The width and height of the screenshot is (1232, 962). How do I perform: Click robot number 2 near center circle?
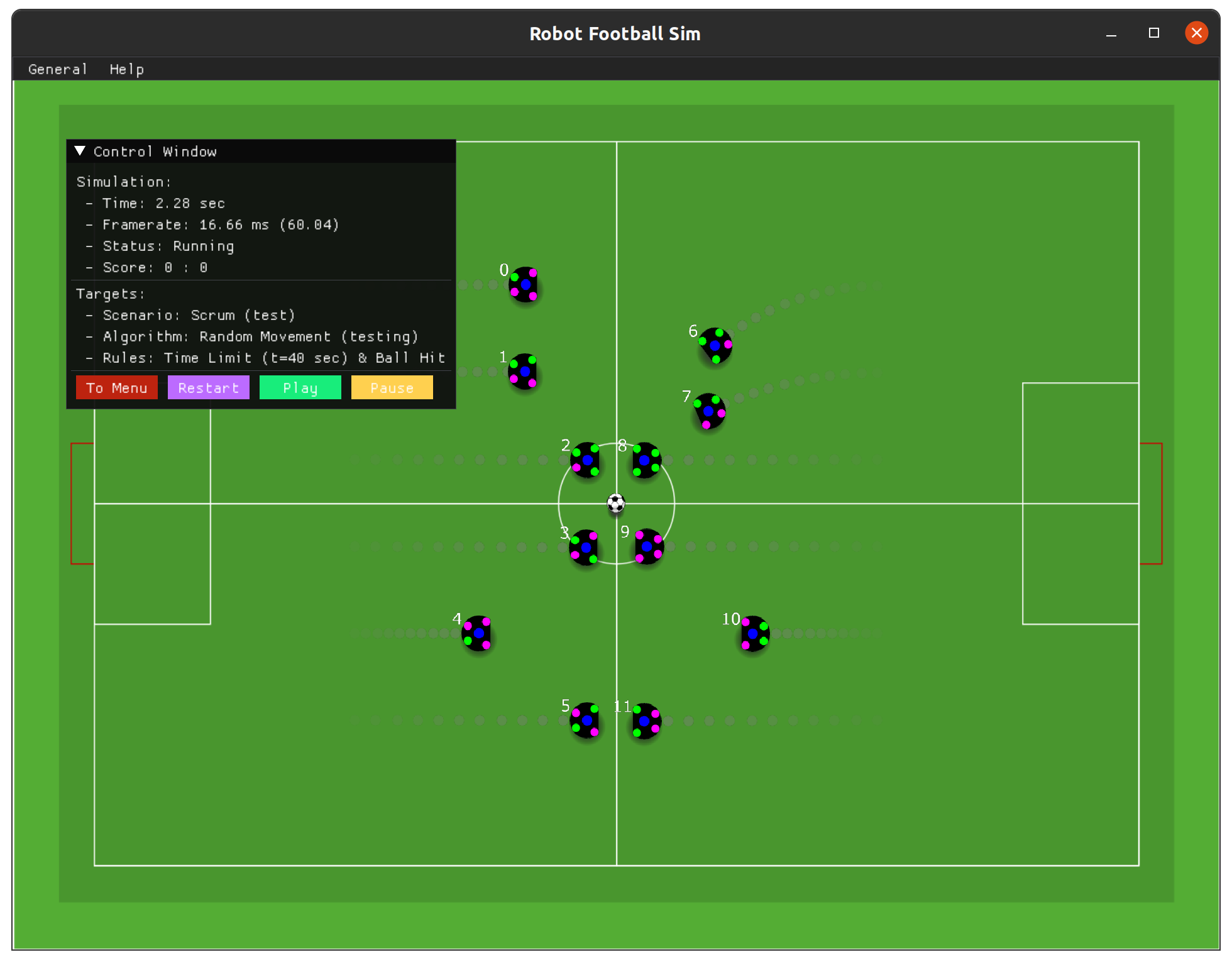click(x=586, y=460)
